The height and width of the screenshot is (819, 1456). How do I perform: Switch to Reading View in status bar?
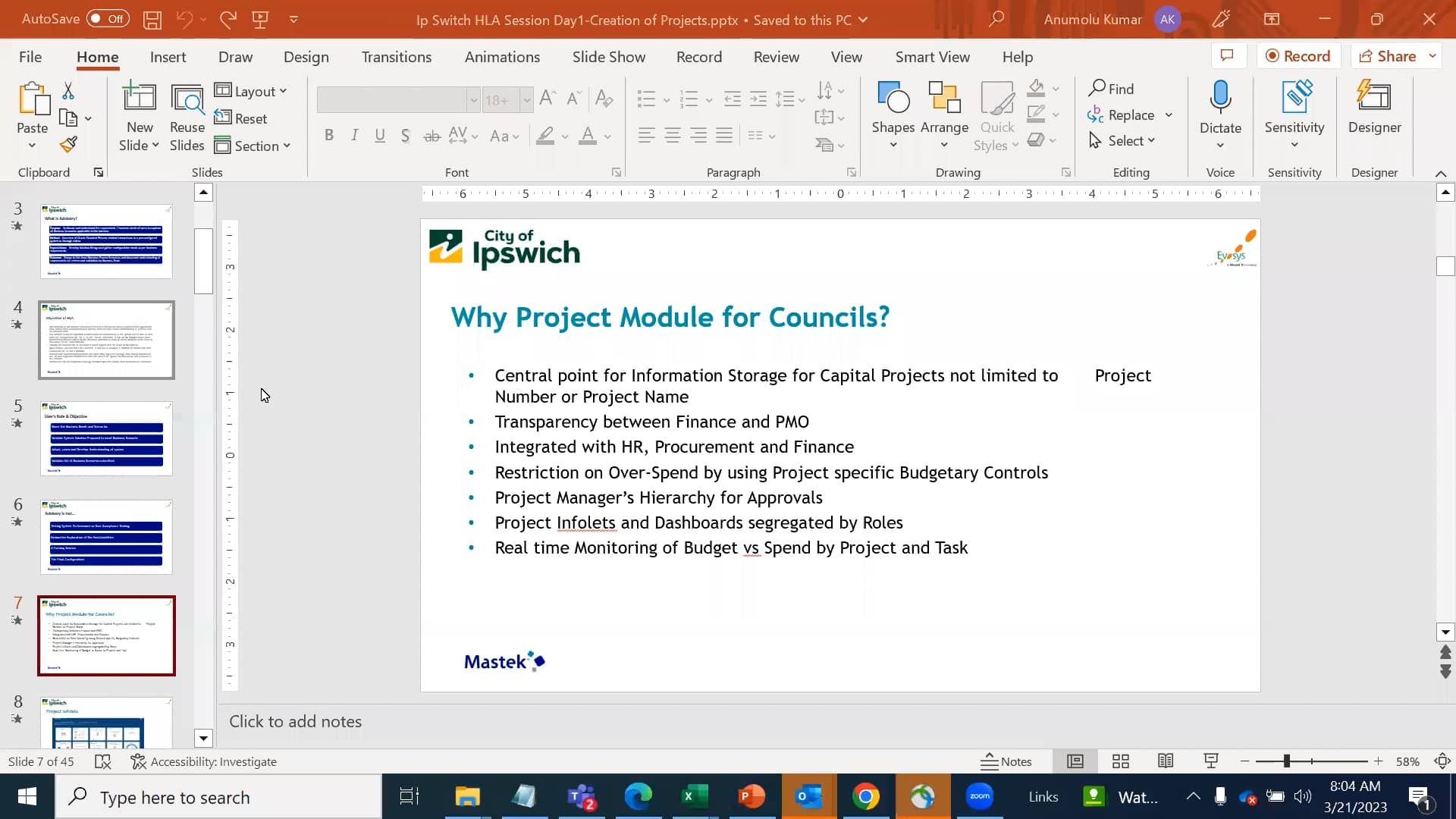tap(1166, 761)
